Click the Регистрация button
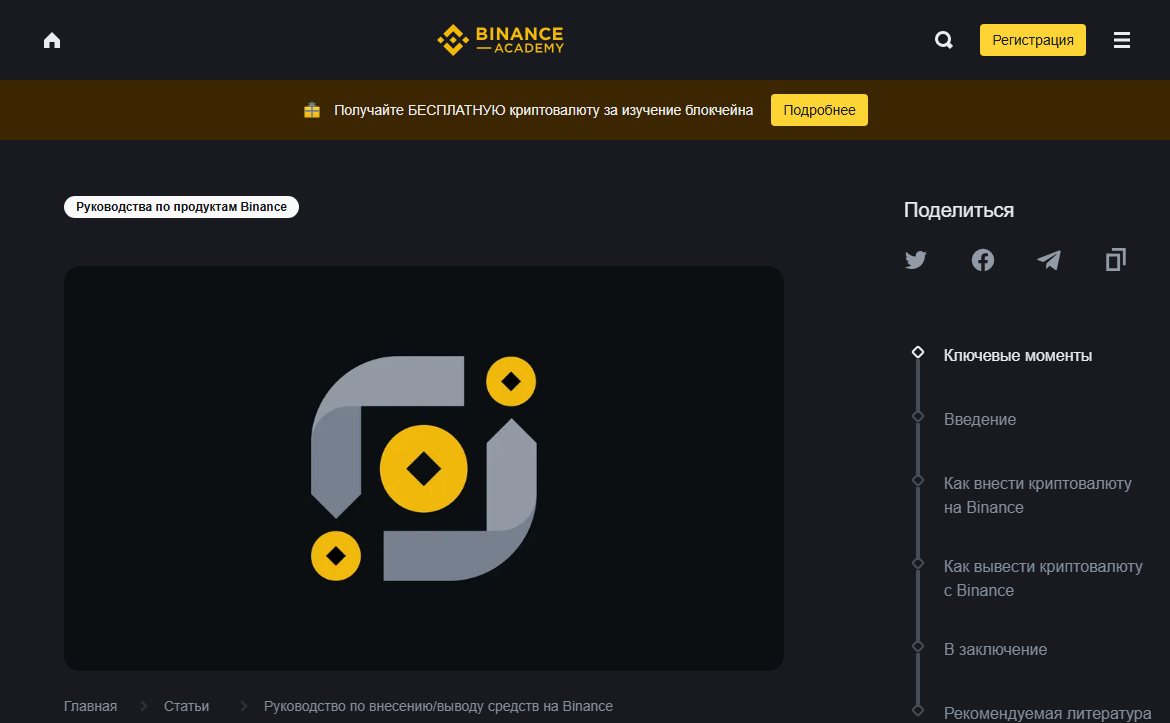 click(x=1033, y=40)
